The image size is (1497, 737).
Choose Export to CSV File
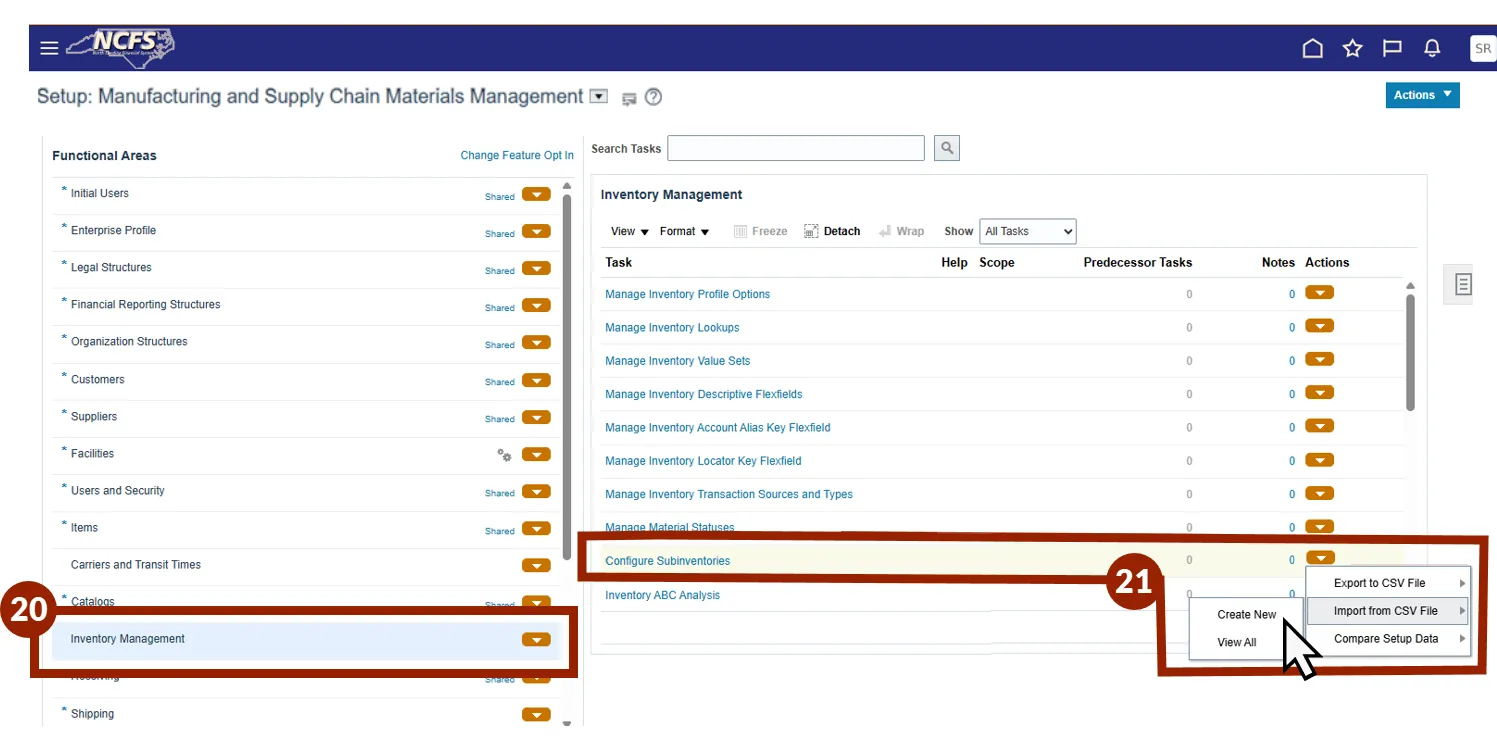1388,583
